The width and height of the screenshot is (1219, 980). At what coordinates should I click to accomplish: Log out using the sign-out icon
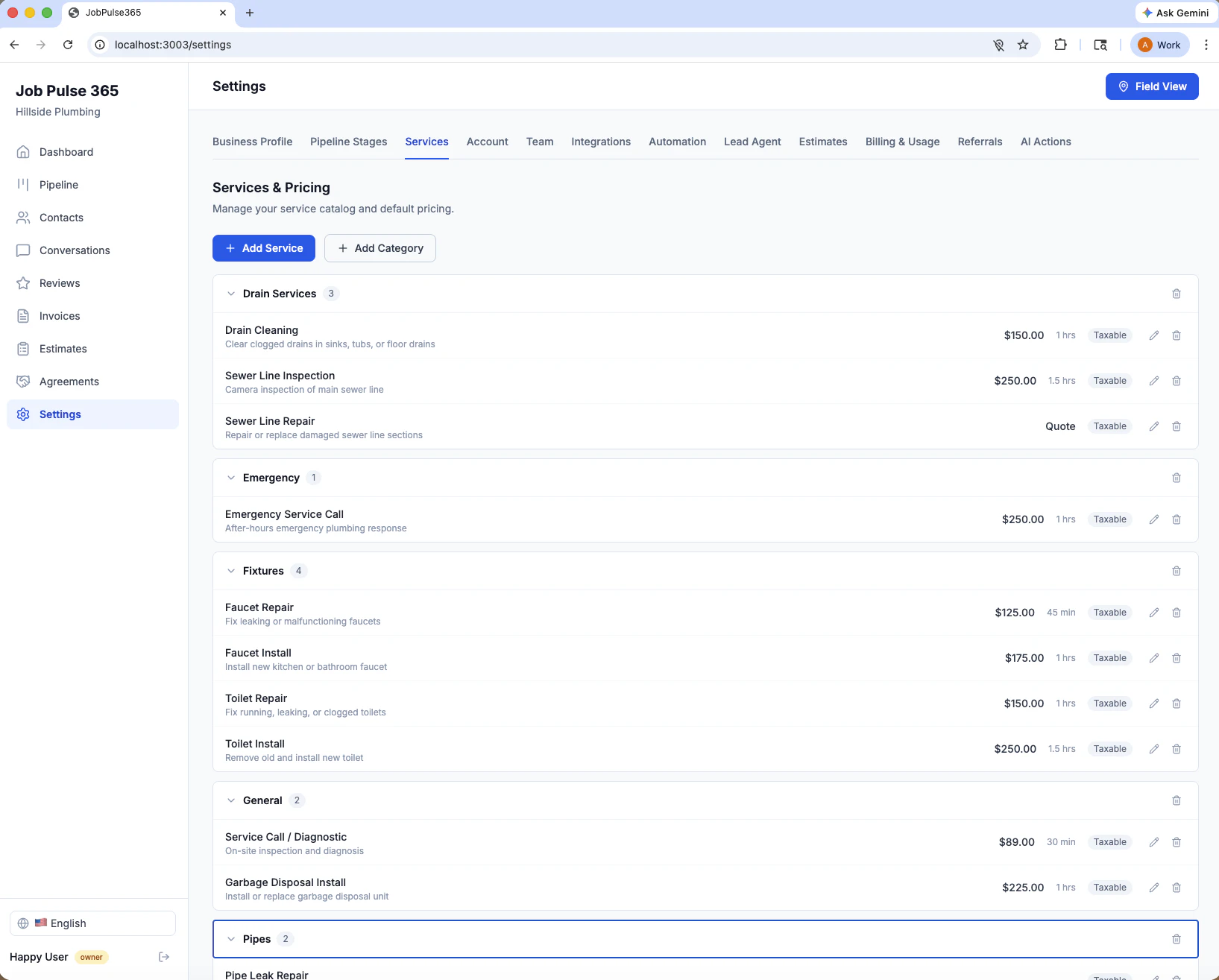click(164, 957)
